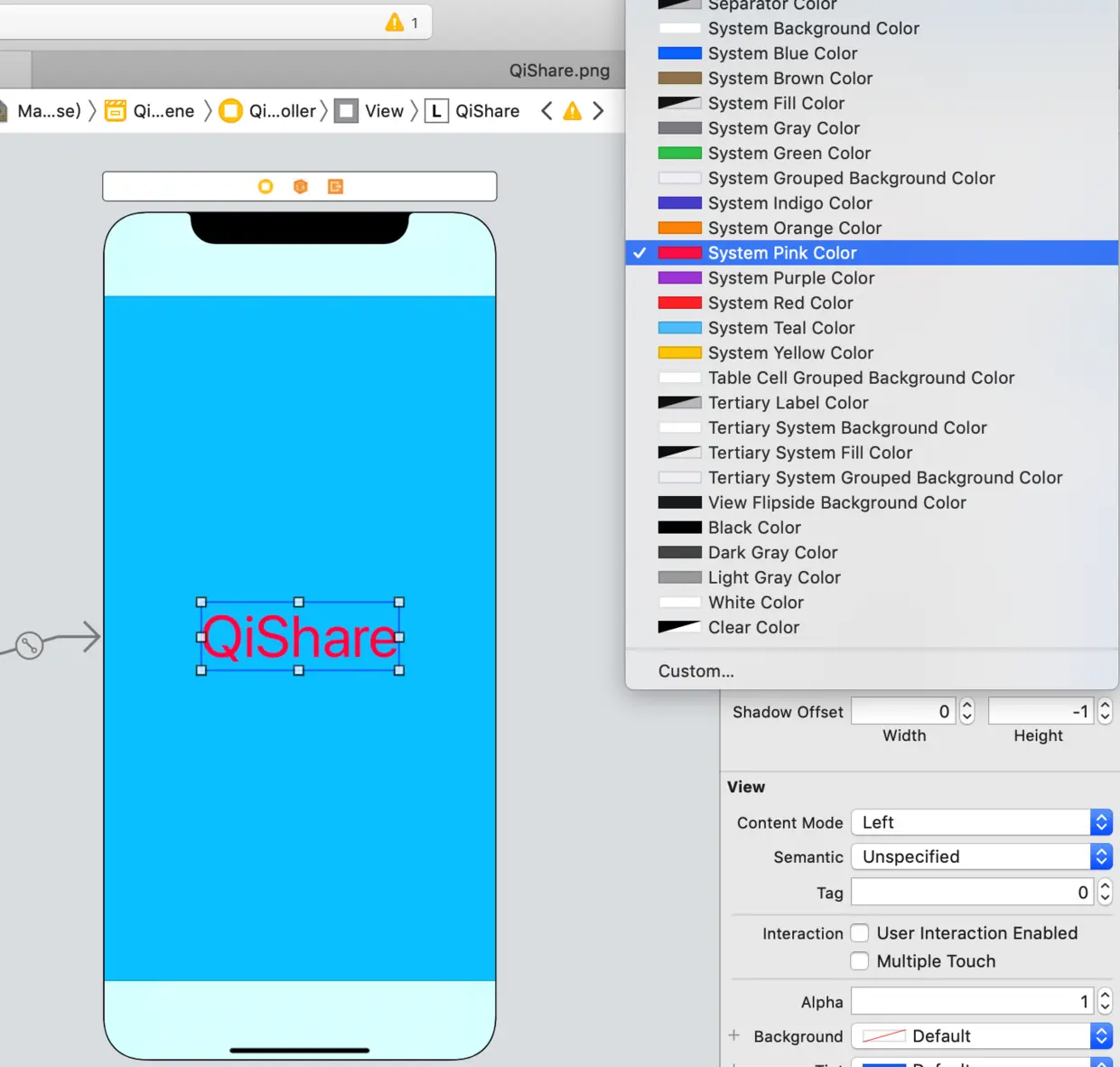Choose System Brown Color

pyautogui.click(x=873, y=79)
